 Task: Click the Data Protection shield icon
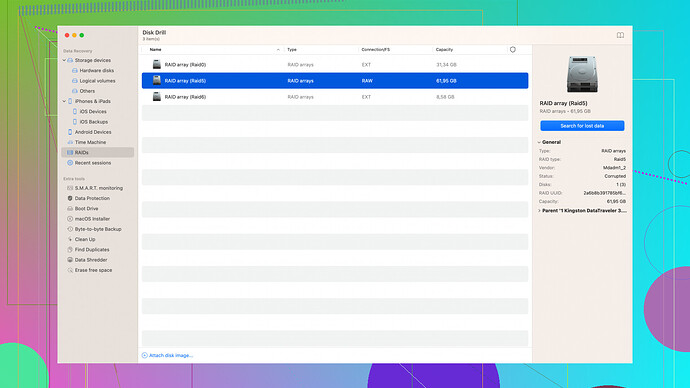point(70,198)
